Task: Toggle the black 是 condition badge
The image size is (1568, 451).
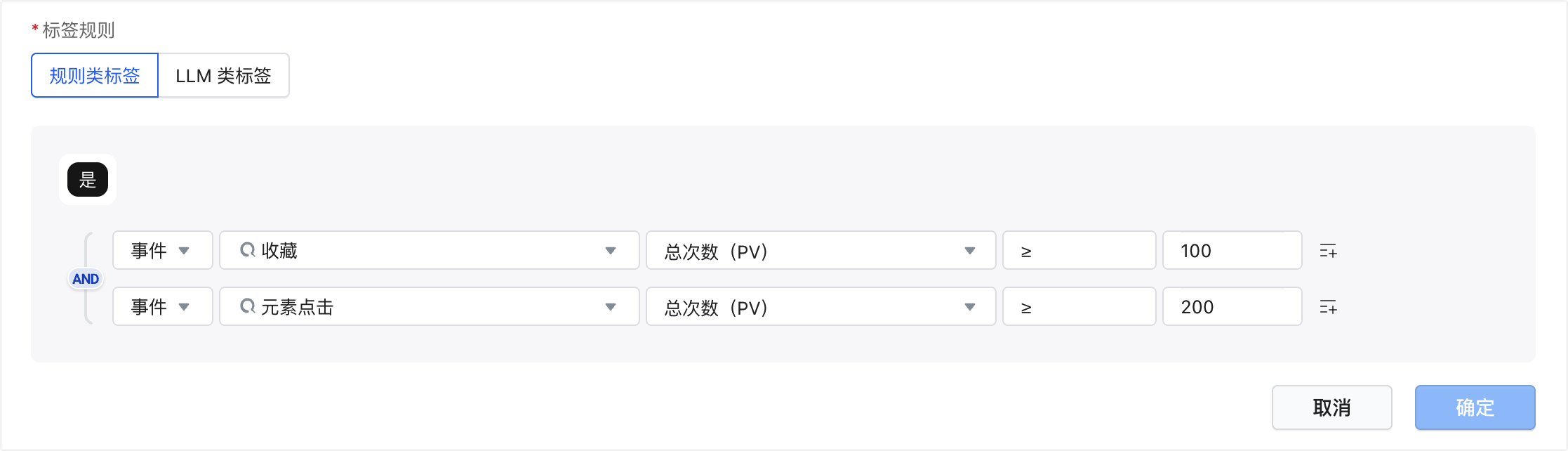Action: pyautogui.click(x=88, y=180)
